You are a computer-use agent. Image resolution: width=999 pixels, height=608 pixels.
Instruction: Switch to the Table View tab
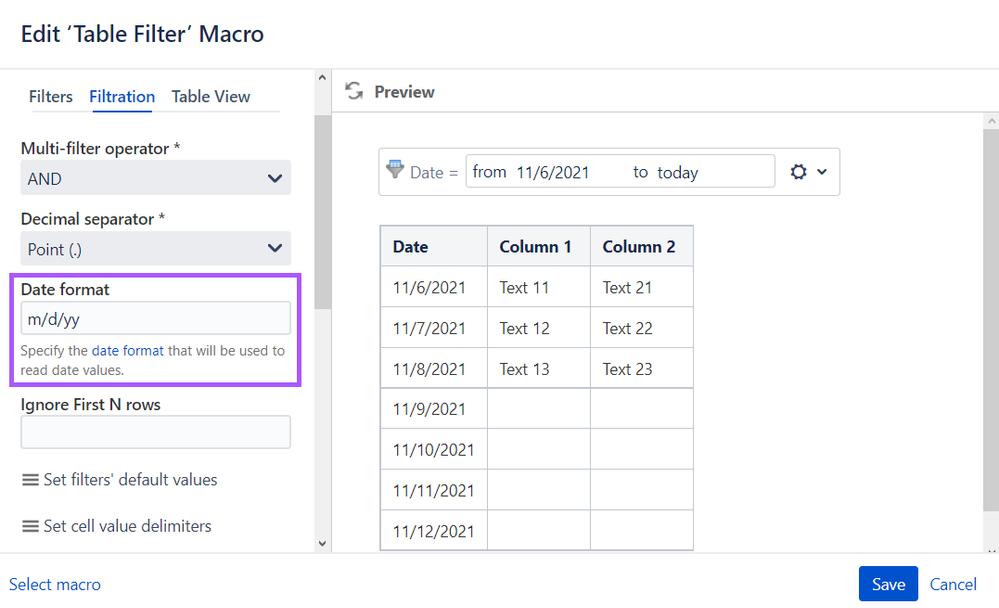point(210,97)
